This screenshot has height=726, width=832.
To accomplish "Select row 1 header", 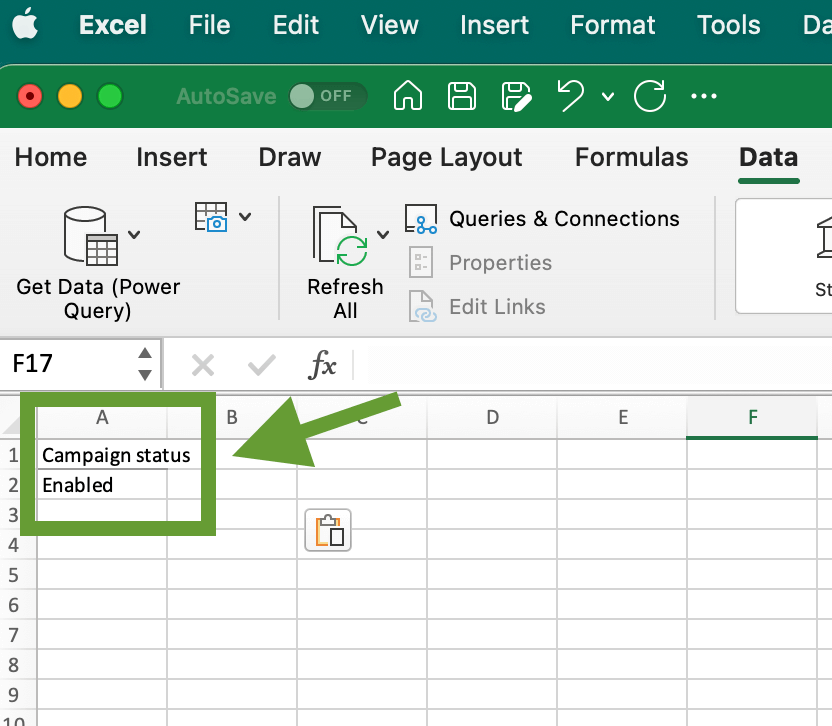I will click(14, 455).
